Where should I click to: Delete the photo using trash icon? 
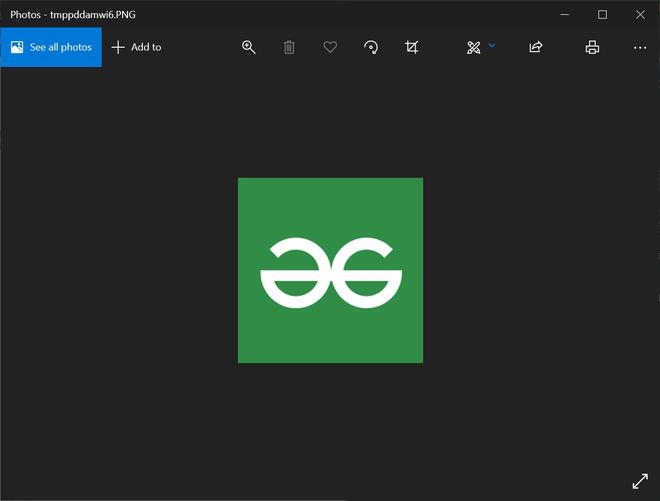click(289, 47)
